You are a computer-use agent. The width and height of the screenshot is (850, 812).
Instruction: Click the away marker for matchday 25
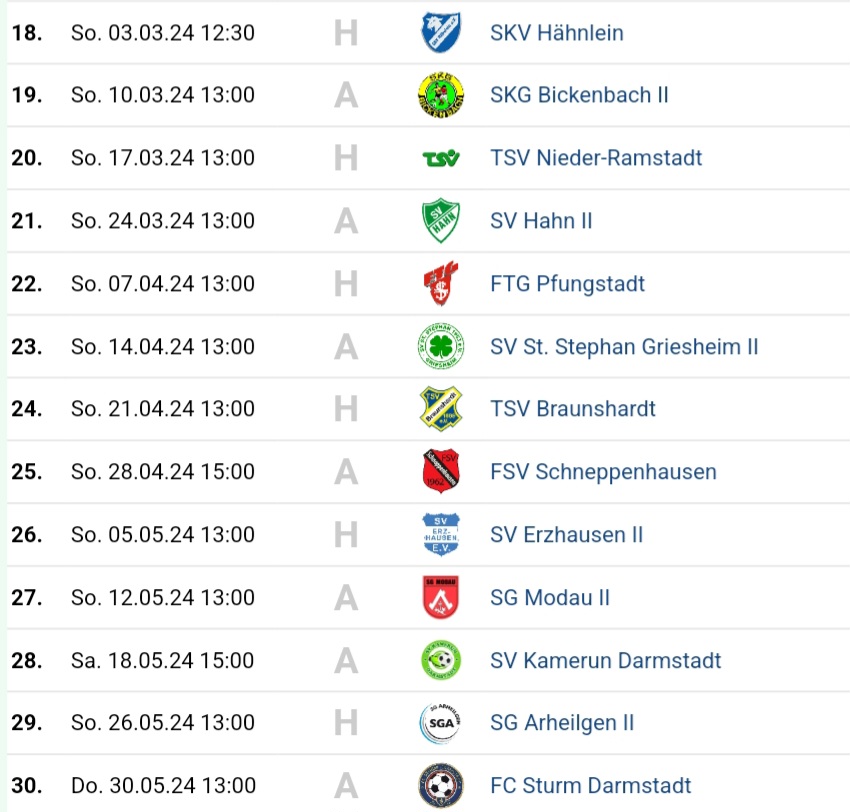click(346, 472)
